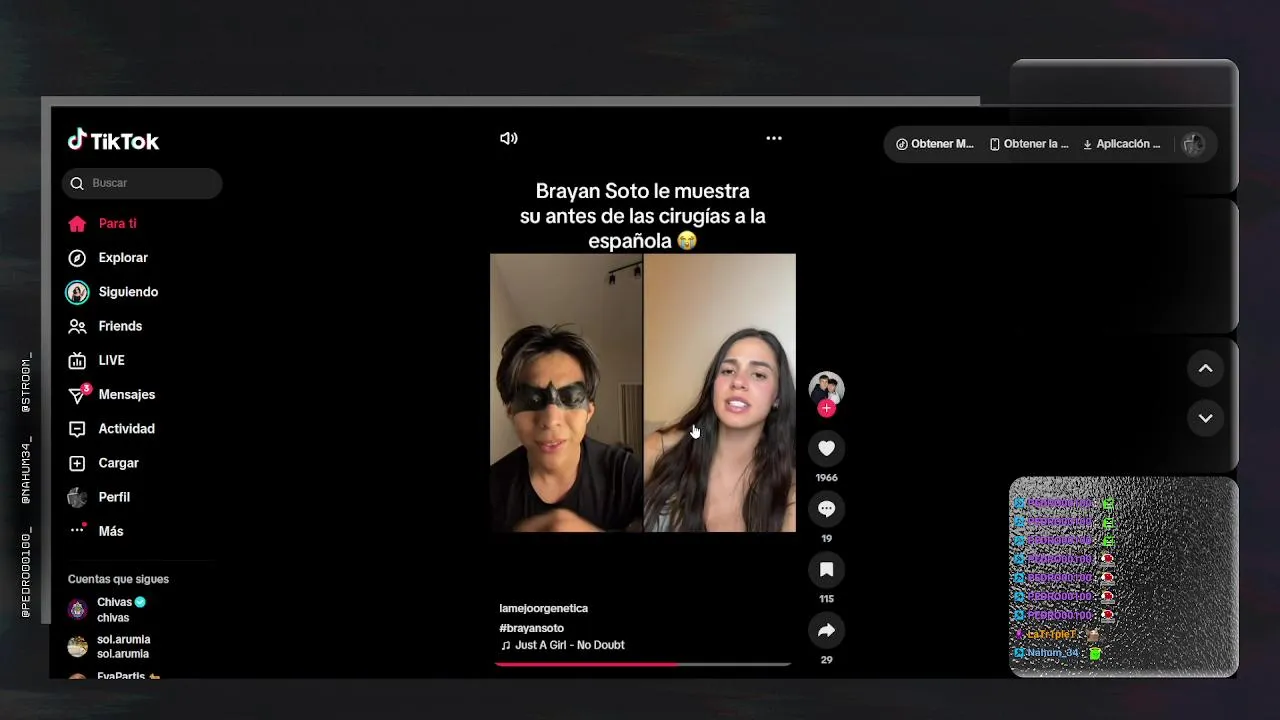The width and height of the screenshot is (1280, 720).
Task: Click the sol.arumia account avatar
Action: (77, 647)
